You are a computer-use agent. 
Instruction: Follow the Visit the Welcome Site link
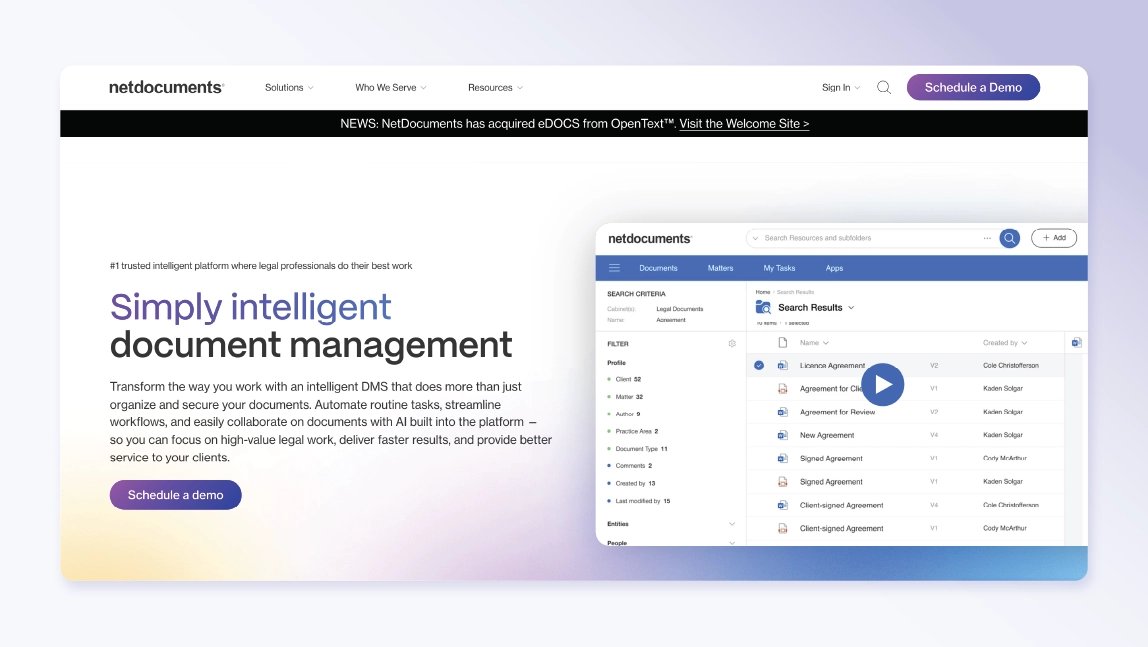point(744,123)
